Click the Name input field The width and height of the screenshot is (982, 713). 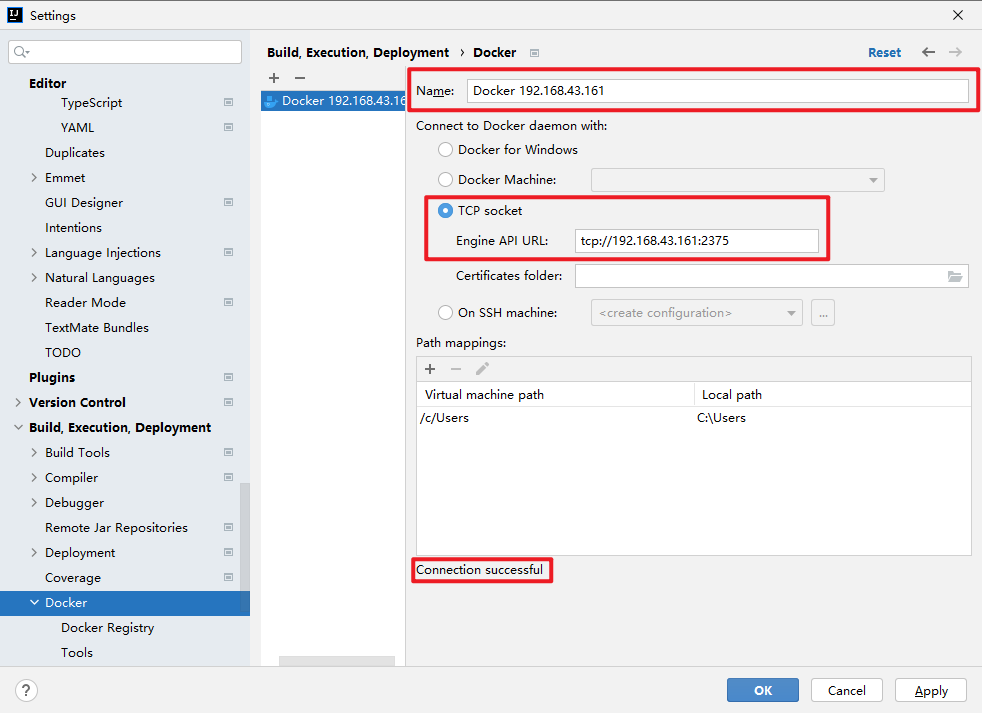click(x=718, y=91)
